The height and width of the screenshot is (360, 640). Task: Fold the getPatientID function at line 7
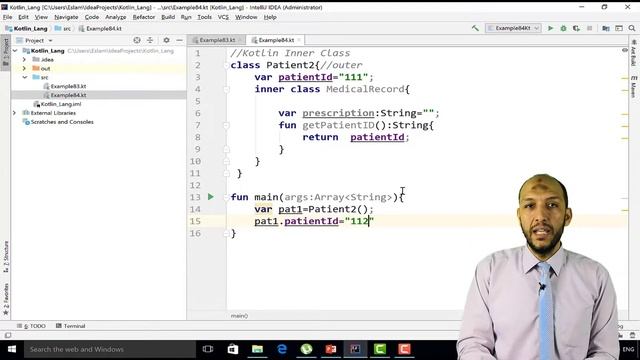tap(226, 125)
